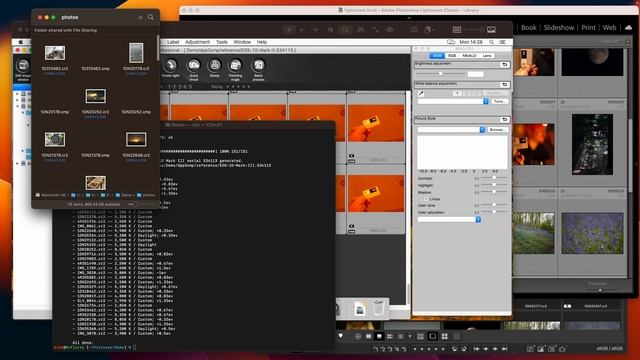Open the white balance preset dropdown

(x=453, y=101)
